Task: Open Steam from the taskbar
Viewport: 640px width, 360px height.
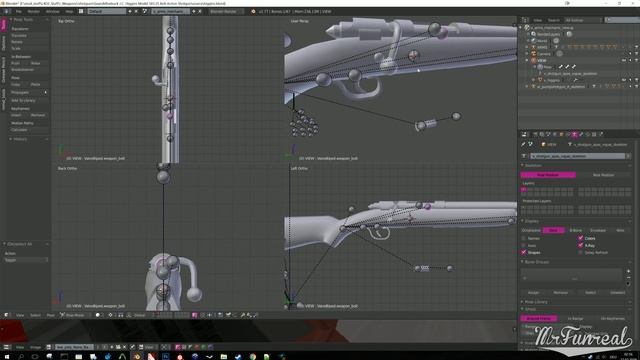Action: [238, 356]
